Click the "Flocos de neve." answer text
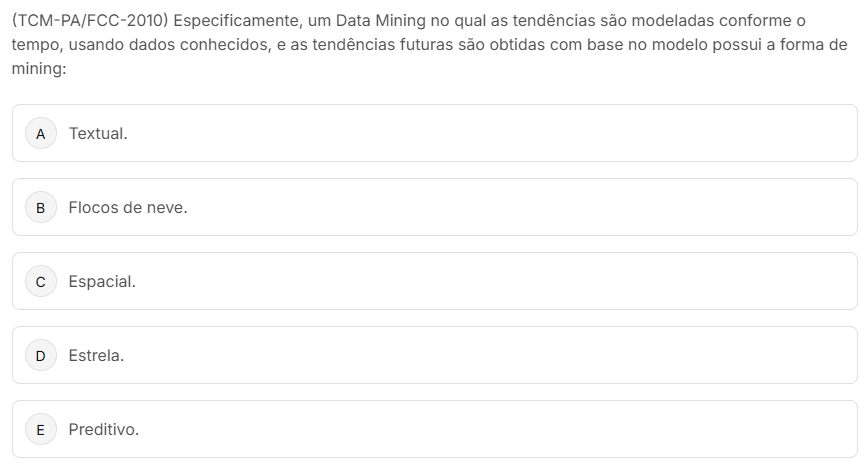866x467 pixels. [x=128, y=208]
